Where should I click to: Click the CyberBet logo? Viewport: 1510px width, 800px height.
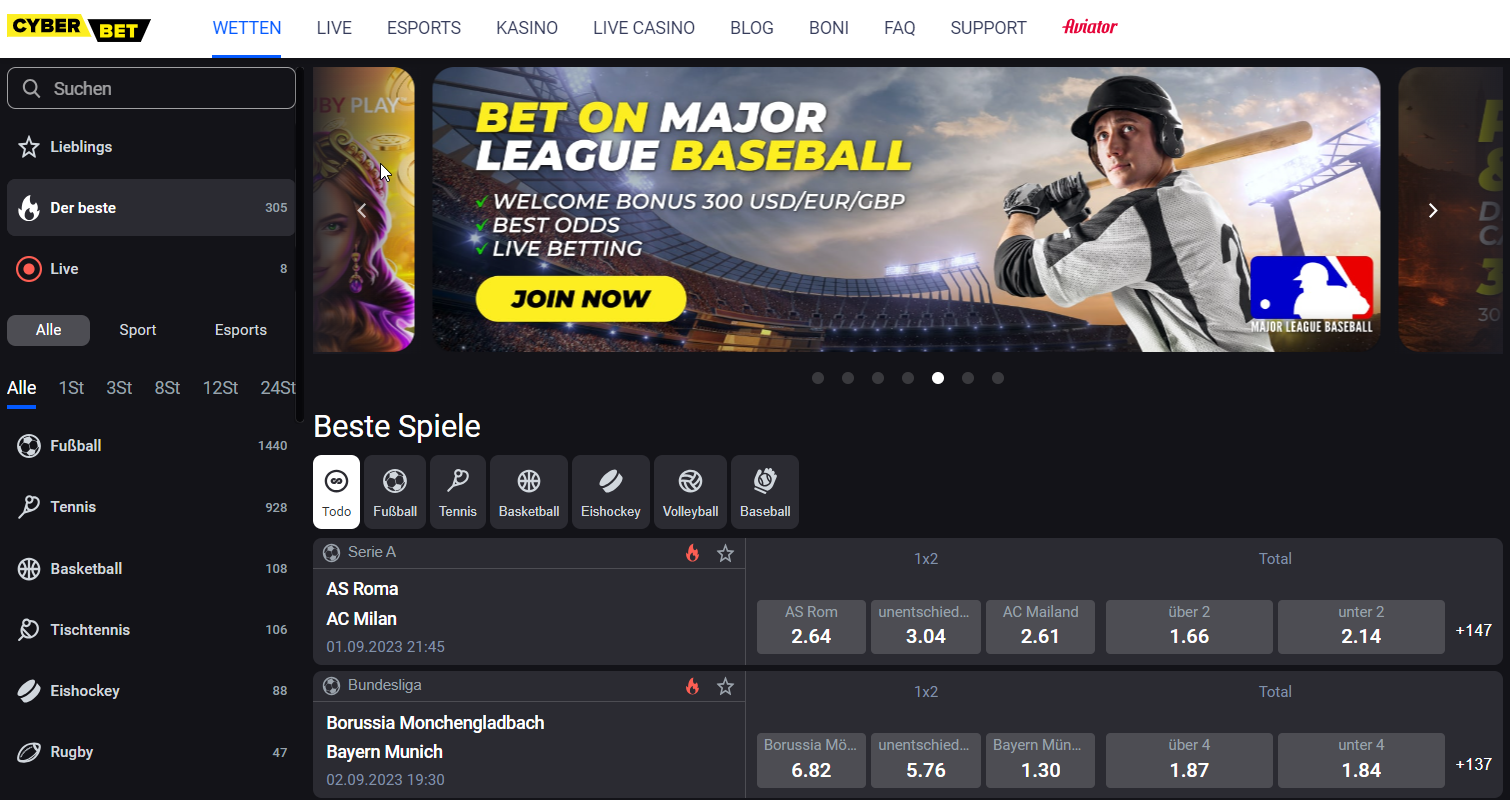click(79, 28)
